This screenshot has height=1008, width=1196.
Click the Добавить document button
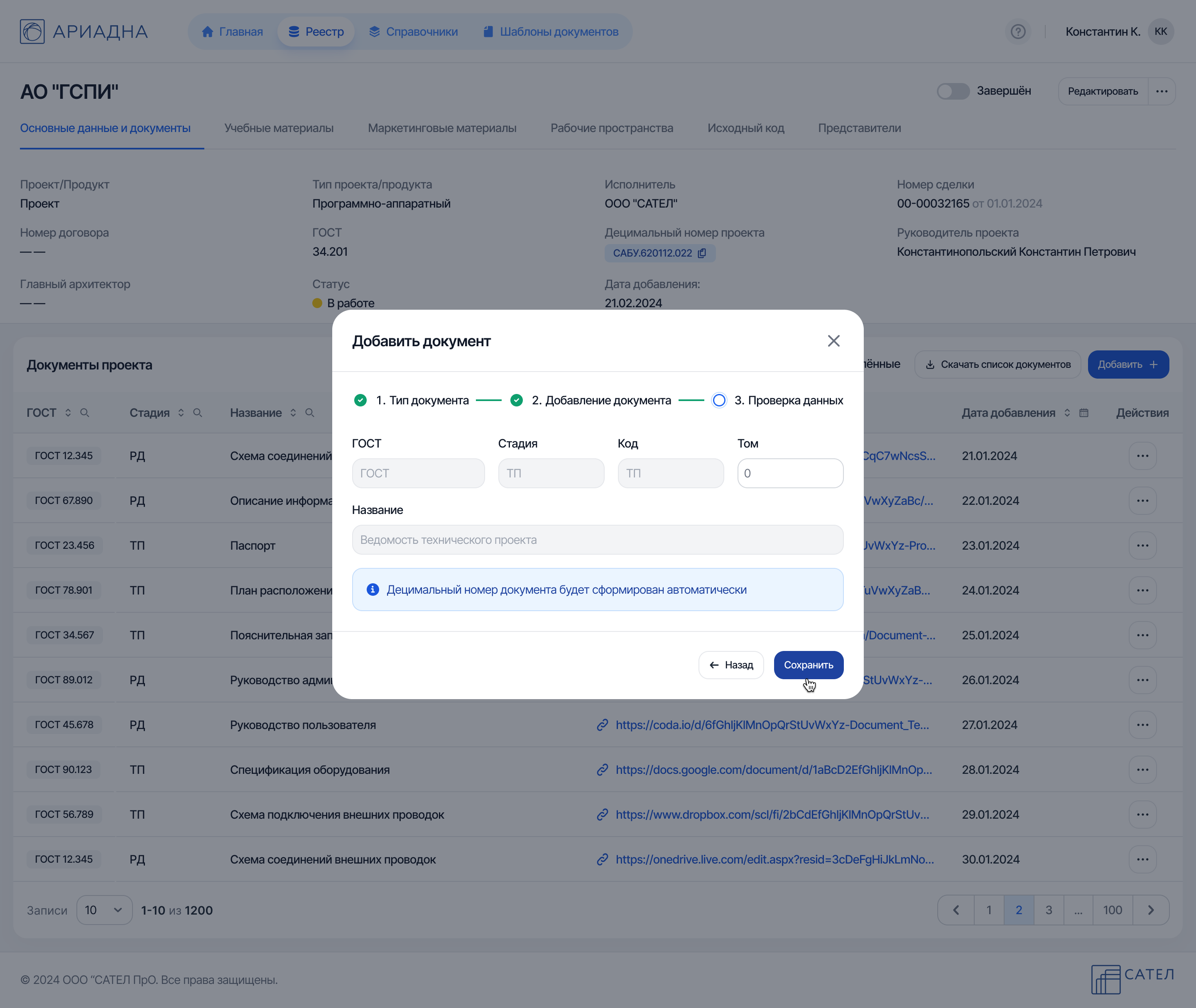point(1128,365)
